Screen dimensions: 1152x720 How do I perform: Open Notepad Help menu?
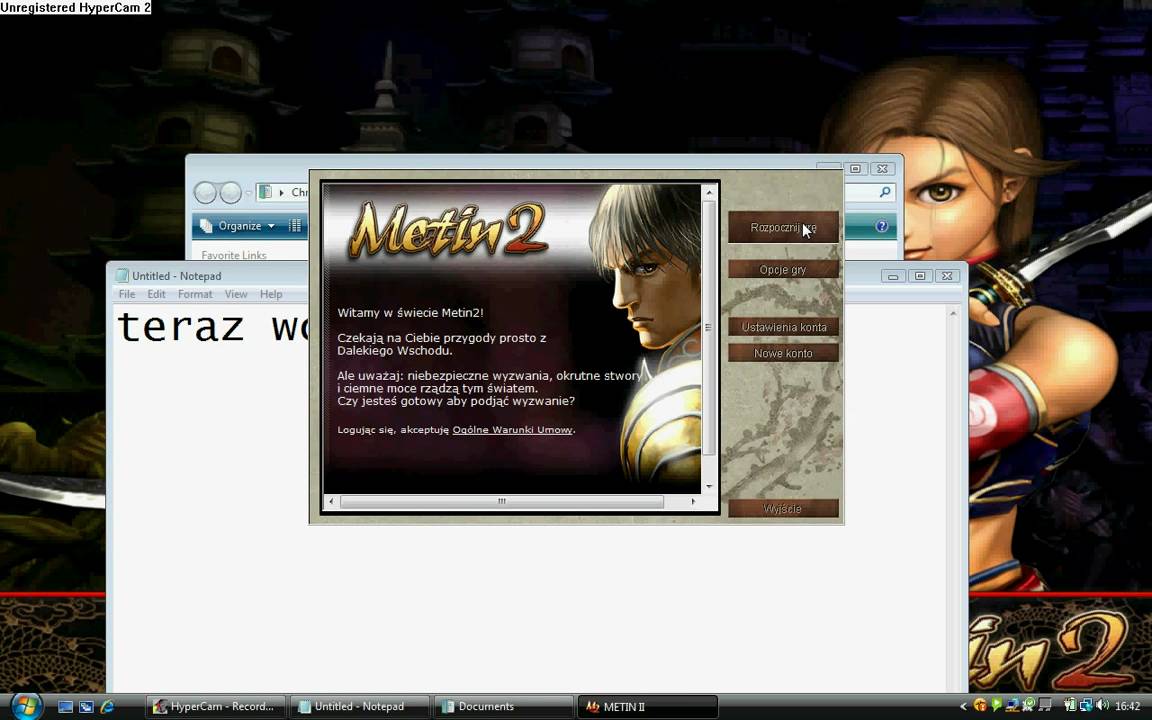[x=271, y=294]
